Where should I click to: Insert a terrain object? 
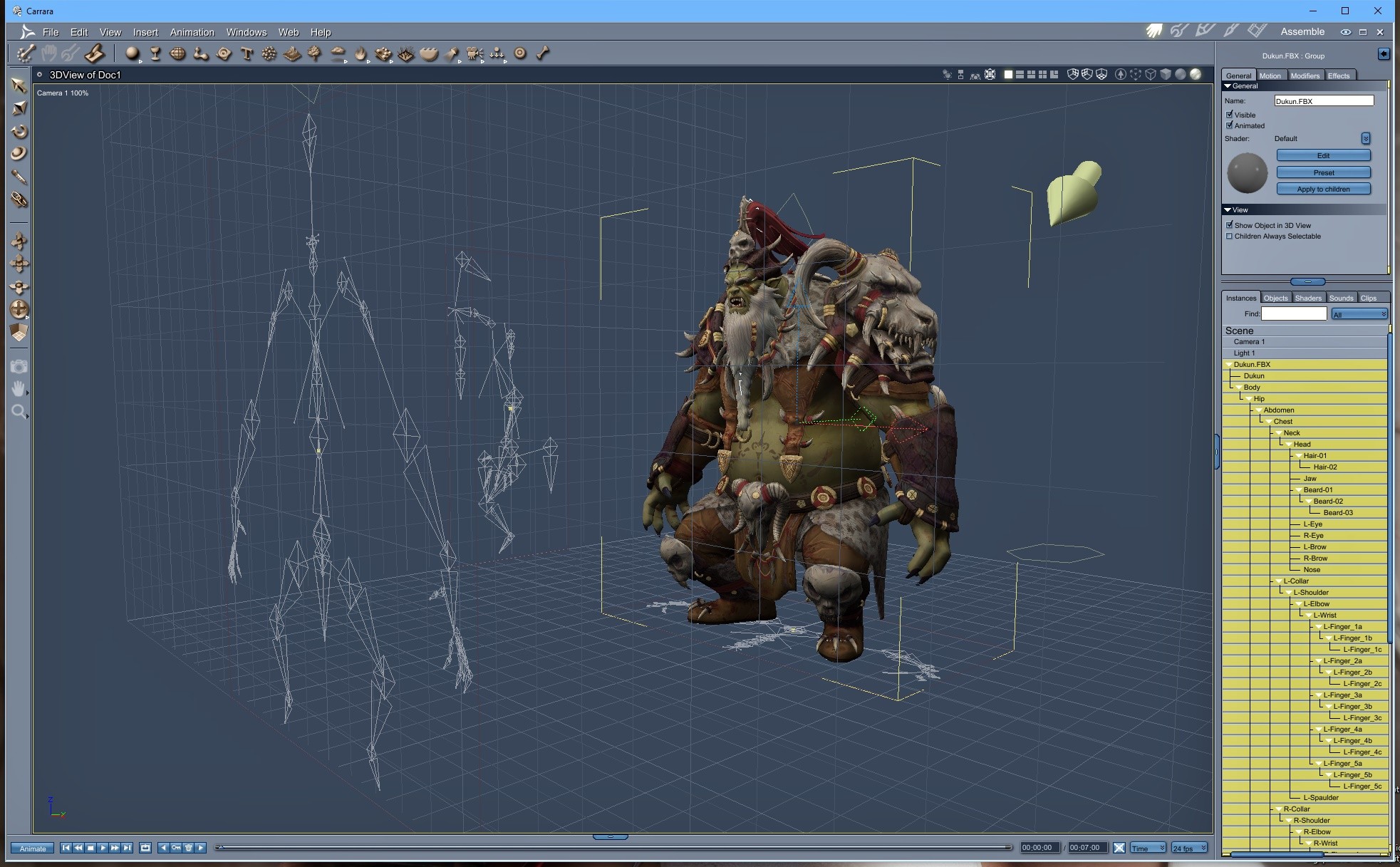click(x=291, y=53)
